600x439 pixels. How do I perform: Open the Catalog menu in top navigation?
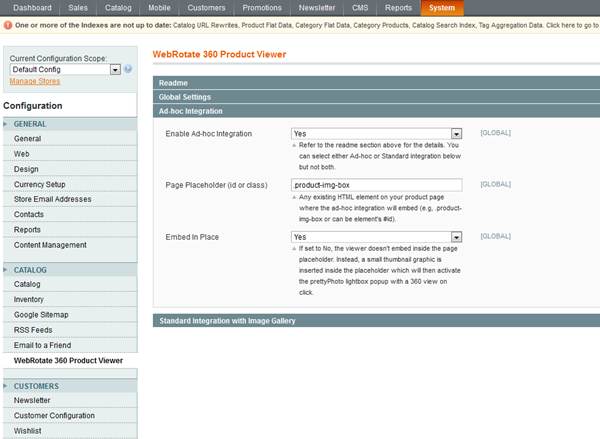pyautogui.click(x=115, y=8)
